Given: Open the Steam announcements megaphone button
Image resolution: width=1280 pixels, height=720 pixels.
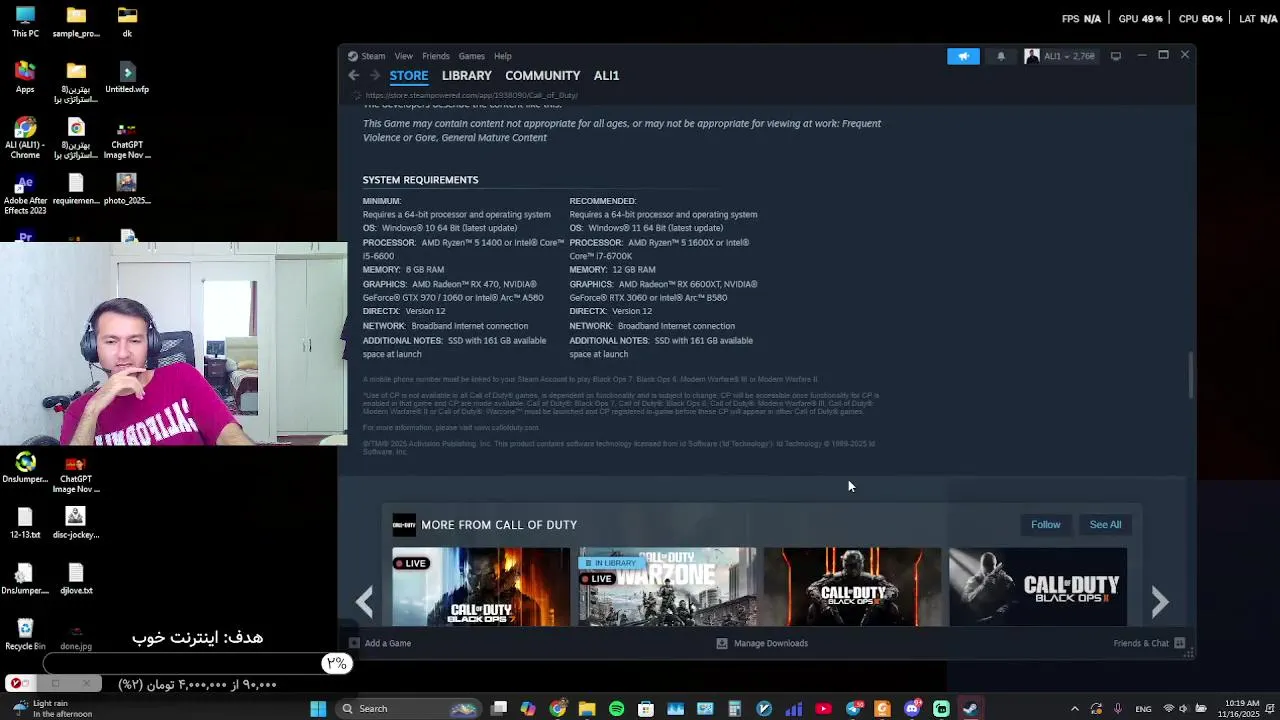Looking at the screenshot, I should 963,56.
